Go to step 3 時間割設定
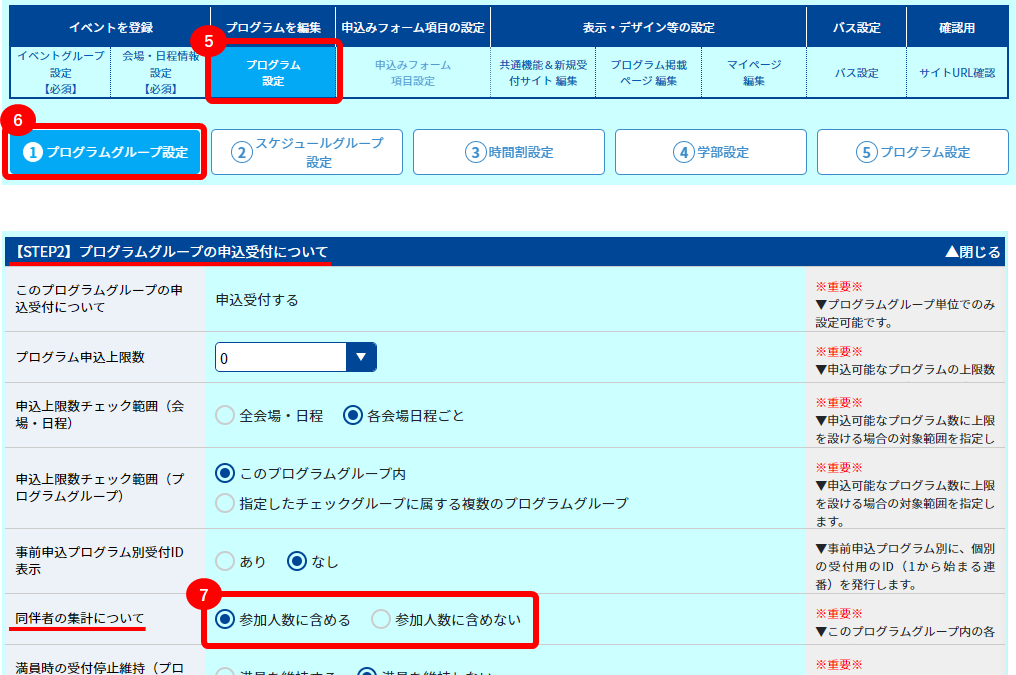The height and width of the screenshot is (675, 1016). click(x=509, y=152)
